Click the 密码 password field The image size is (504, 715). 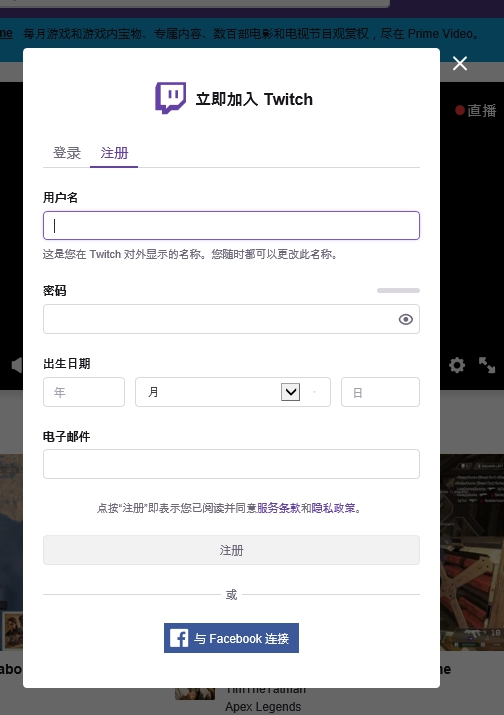click(x=231, y=319)
